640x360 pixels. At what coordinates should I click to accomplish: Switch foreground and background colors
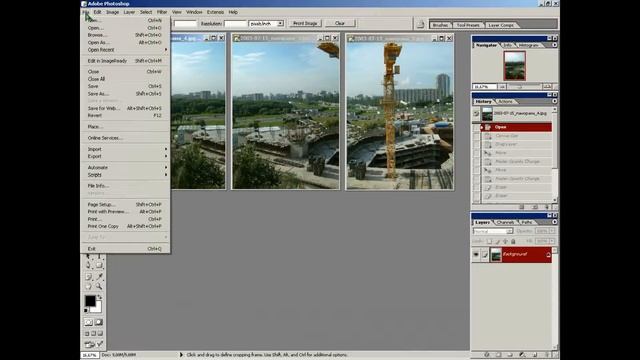tap(100, 297)
